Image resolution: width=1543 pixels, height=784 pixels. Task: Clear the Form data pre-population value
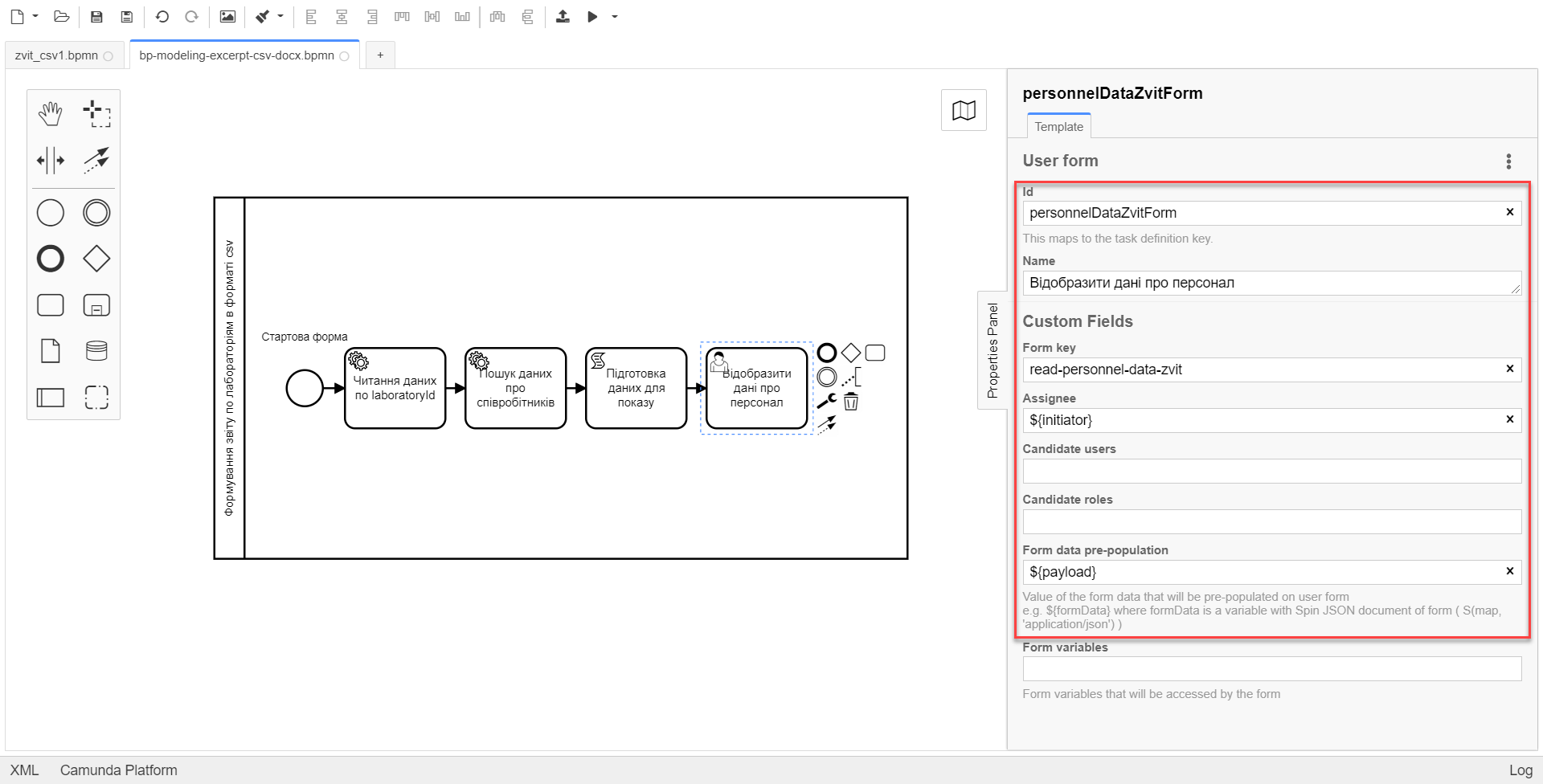(1509, 571)
